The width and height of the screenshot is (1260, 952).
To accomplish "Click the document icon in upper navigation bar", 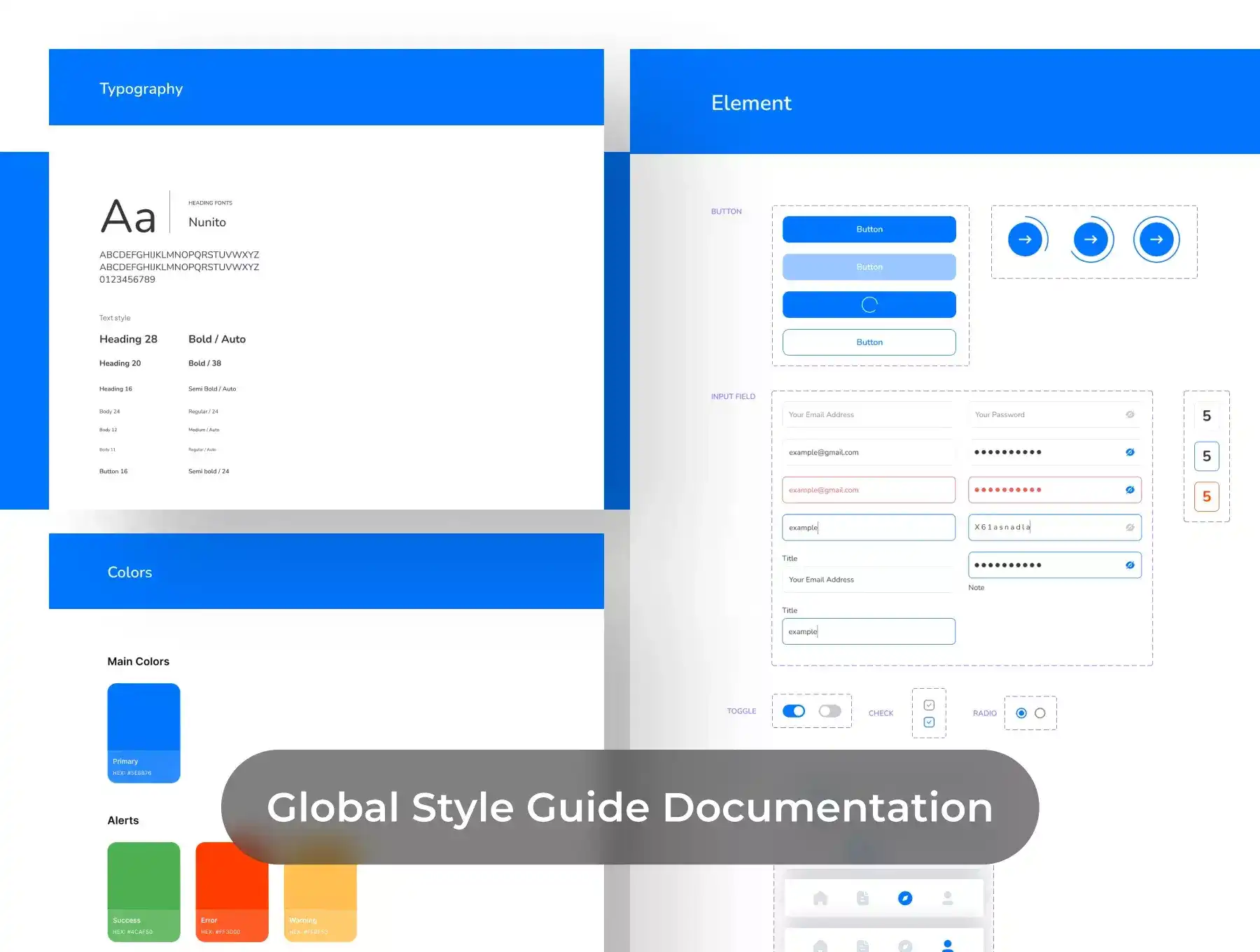I will pos(862,898).
